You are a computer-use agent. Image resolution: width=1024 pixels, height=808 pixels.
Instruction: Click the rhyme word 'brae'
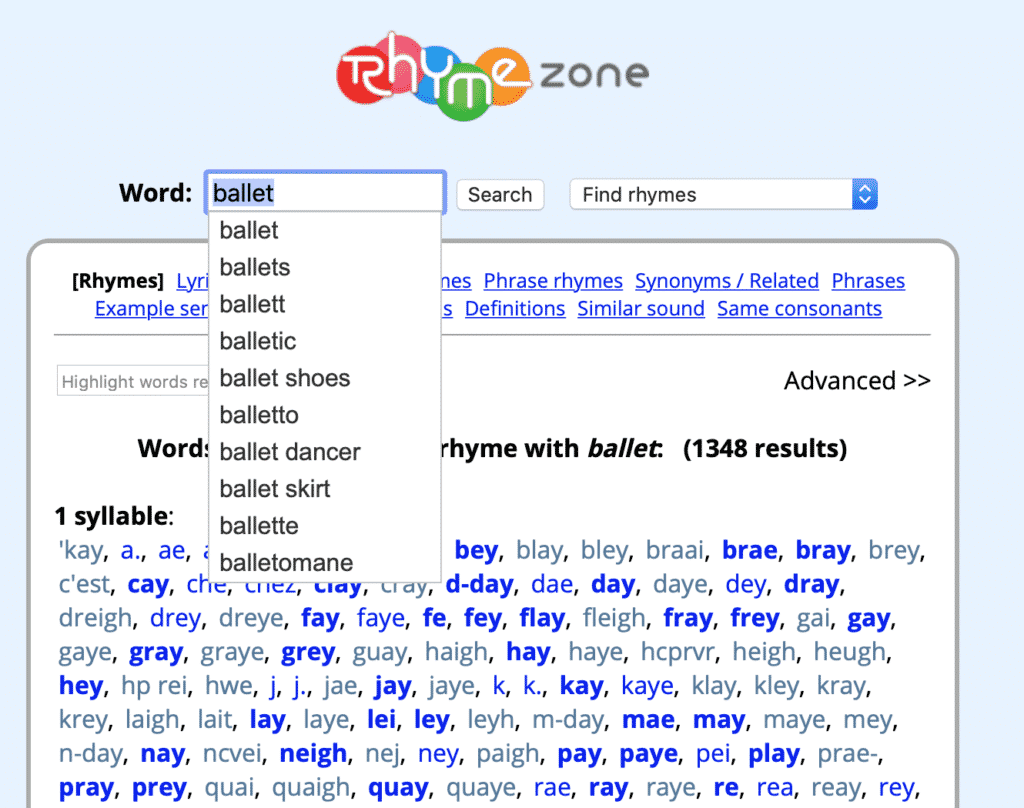(749, 551)
